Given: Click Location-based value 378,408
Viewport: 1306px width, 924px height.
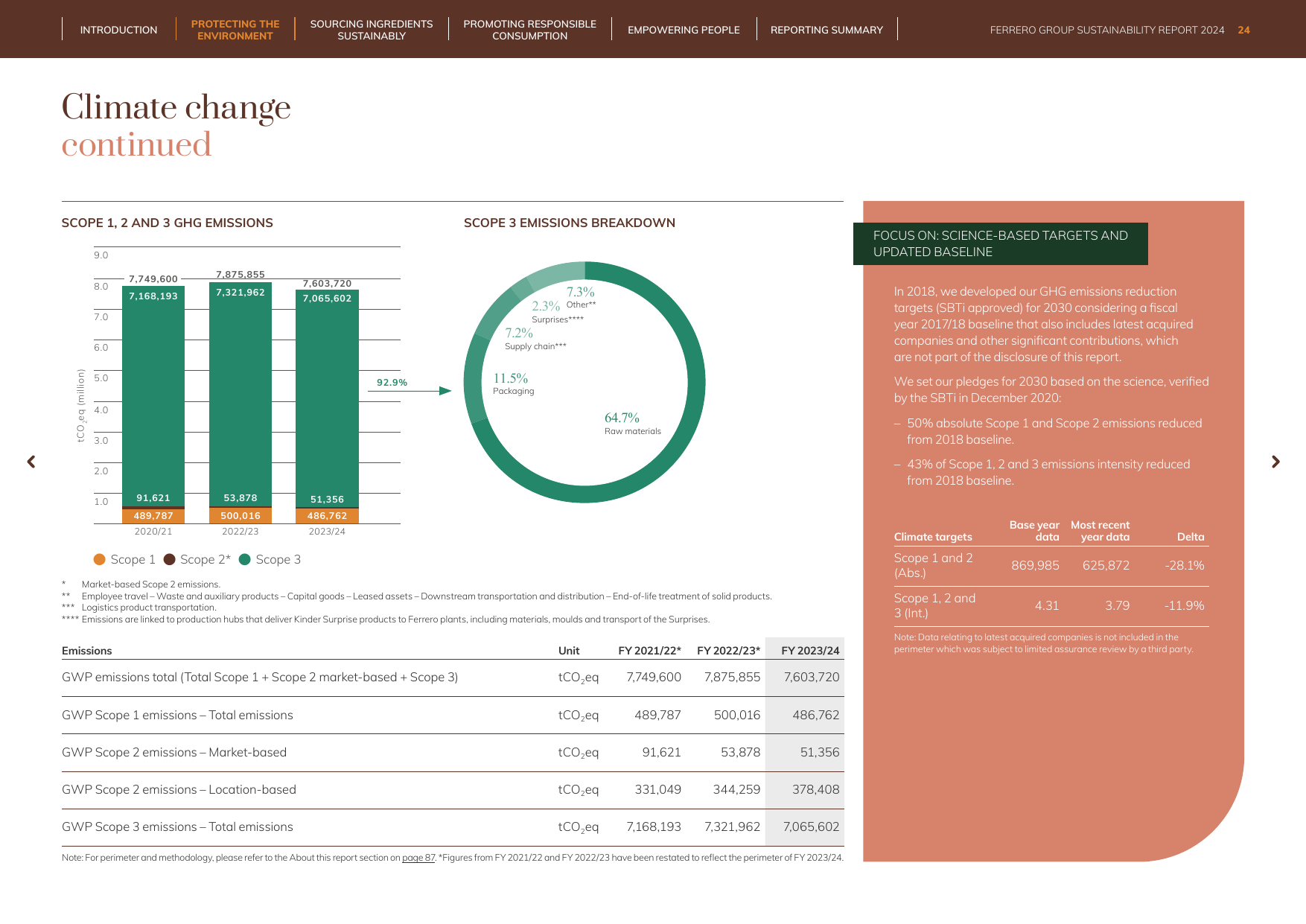Looking at the screenshot, I should pos(815,789).
